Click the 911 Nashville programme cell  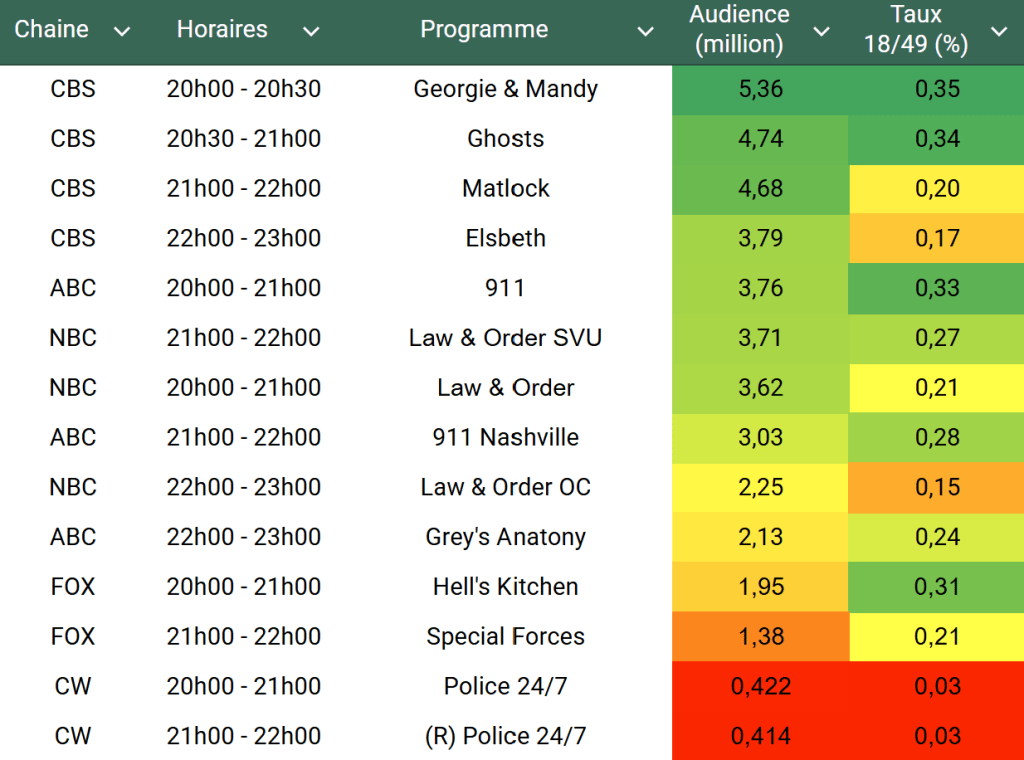505,437
